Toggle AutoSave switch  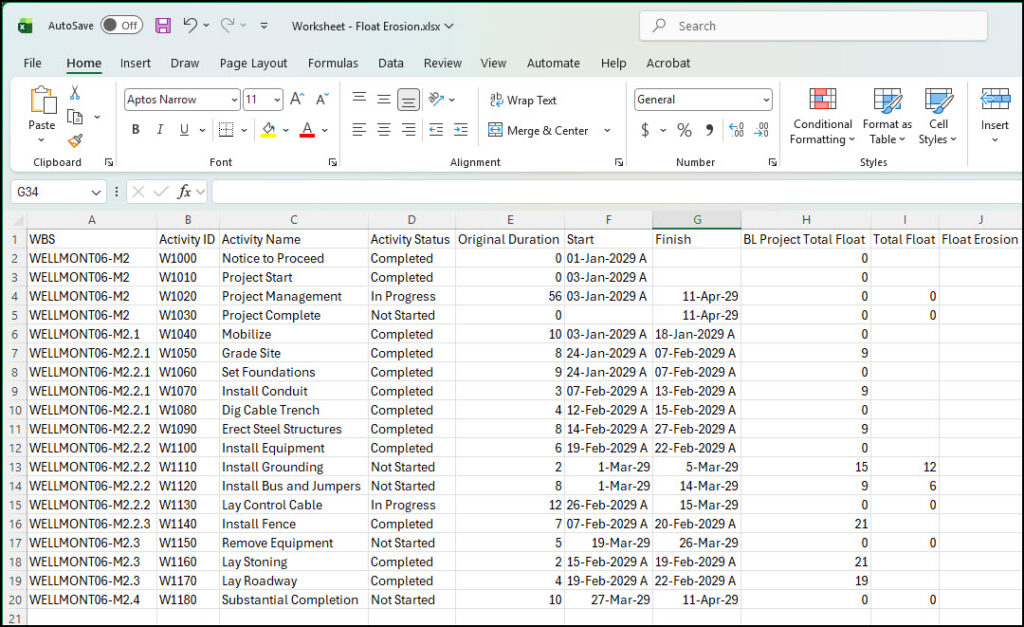(x=121, y=25)
